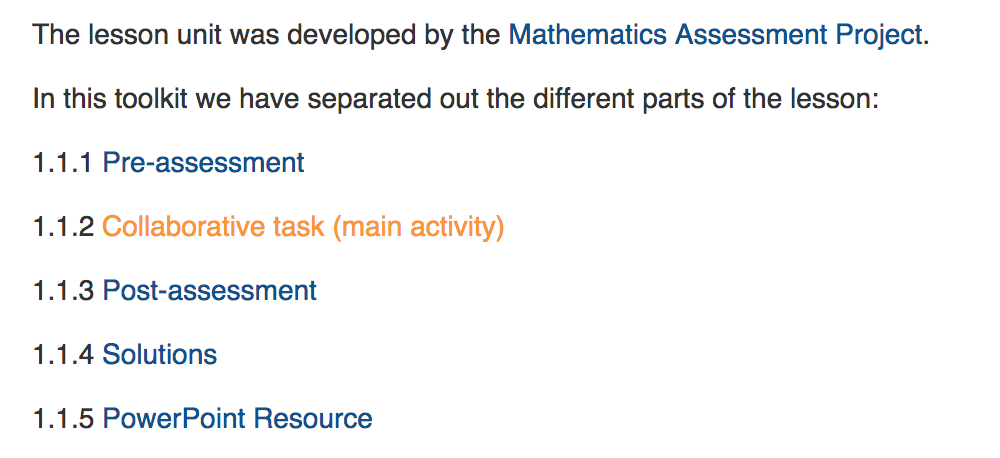Open the PowerPoint Resource link
The image size is (1000, 458).
click(237, 418)
